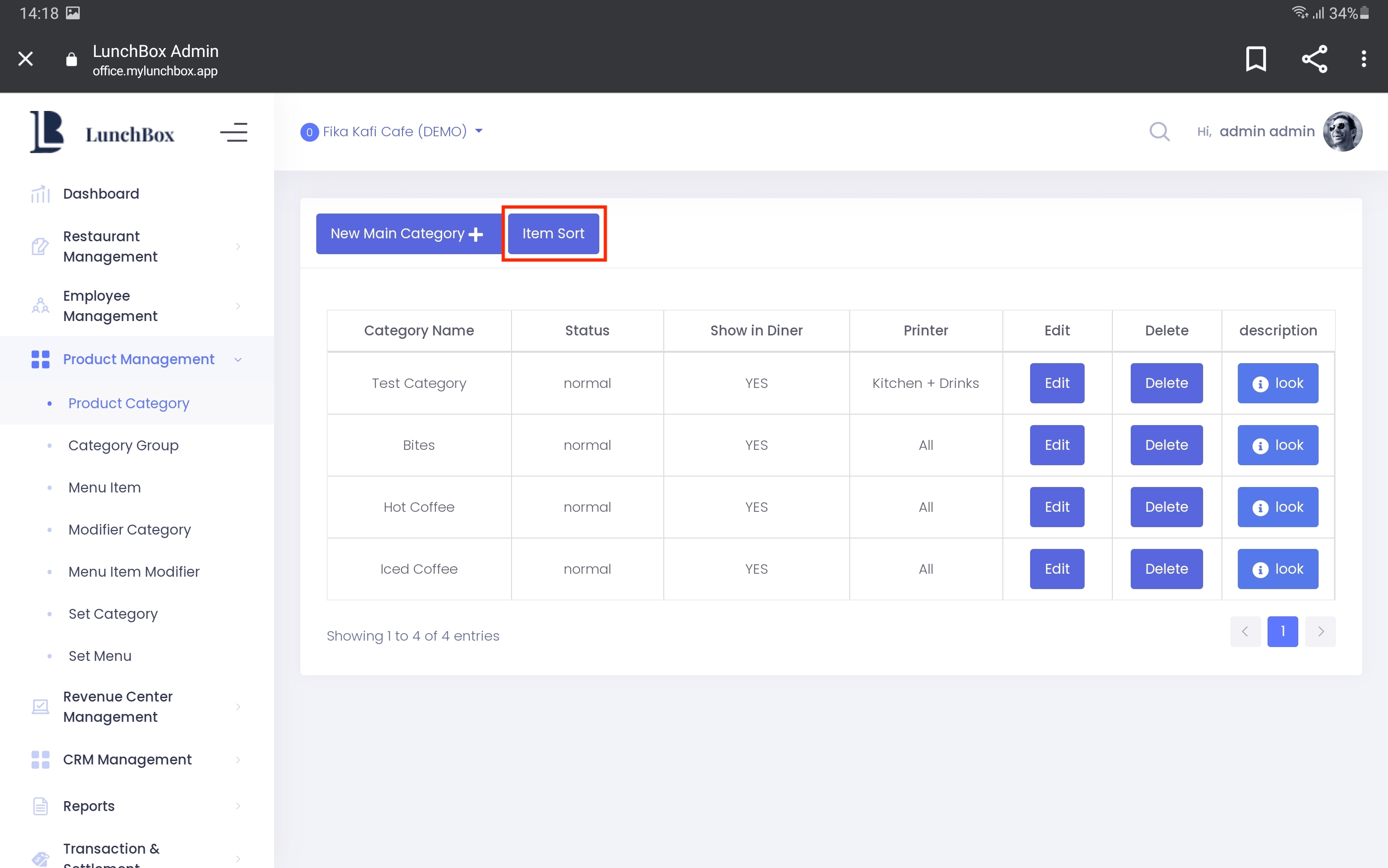Click the Reports document icon
Viewport: 1388px width, 868px height.
tap(40, 806)
